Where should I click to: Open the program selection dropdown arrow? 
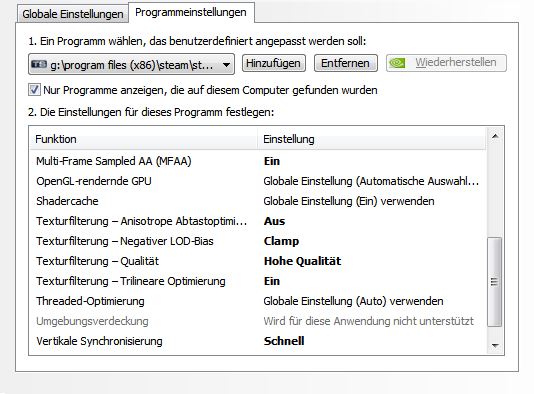[x=226, y=64]
